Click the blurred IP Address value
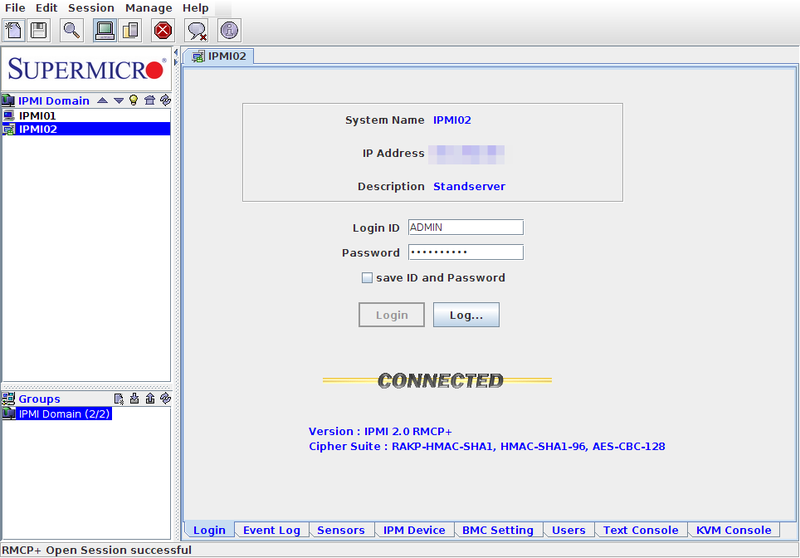The image size is (800, 558). 466,154
